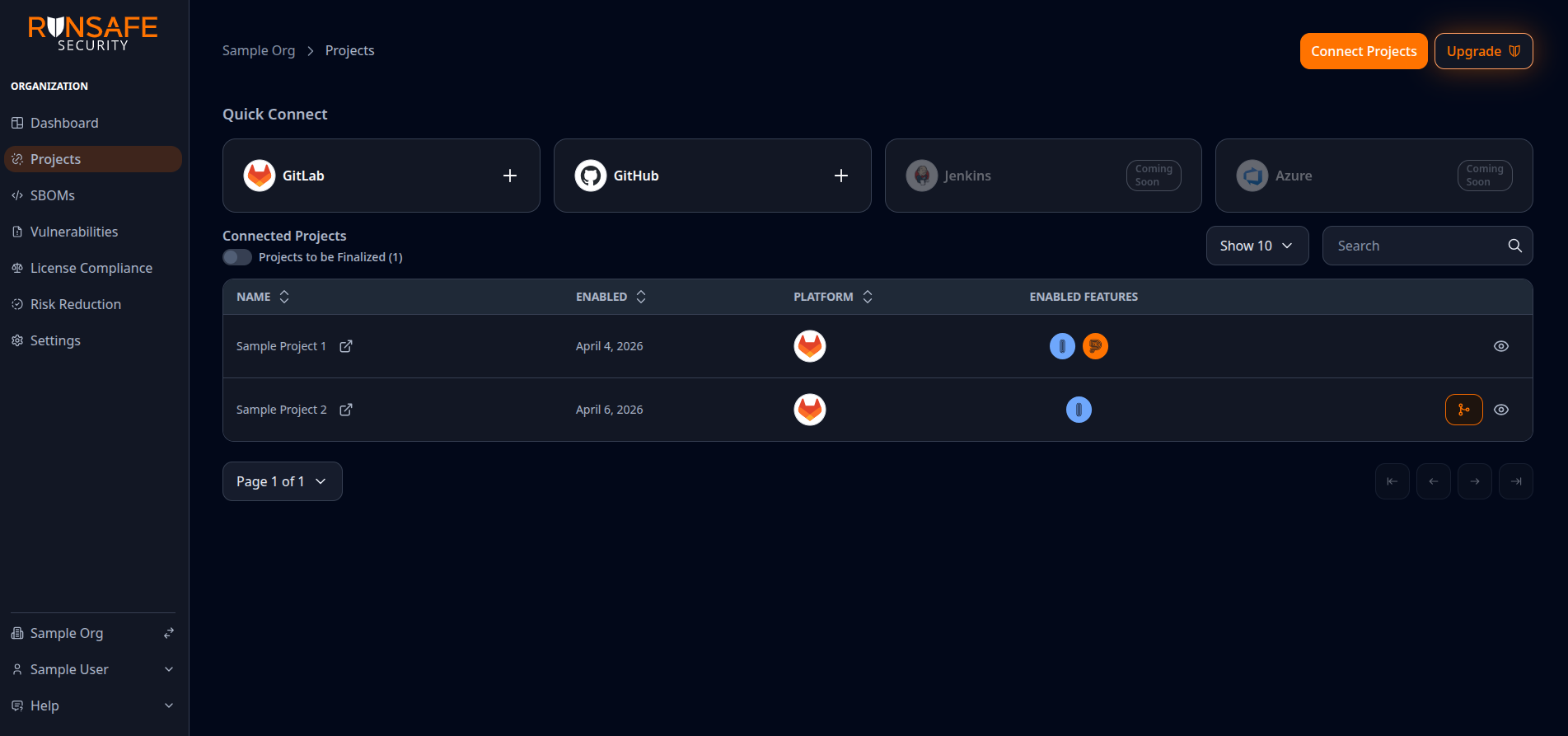Viewport: 1568px width, 736px height.
Task: Click the Search input field
Action: point(1427,246)
